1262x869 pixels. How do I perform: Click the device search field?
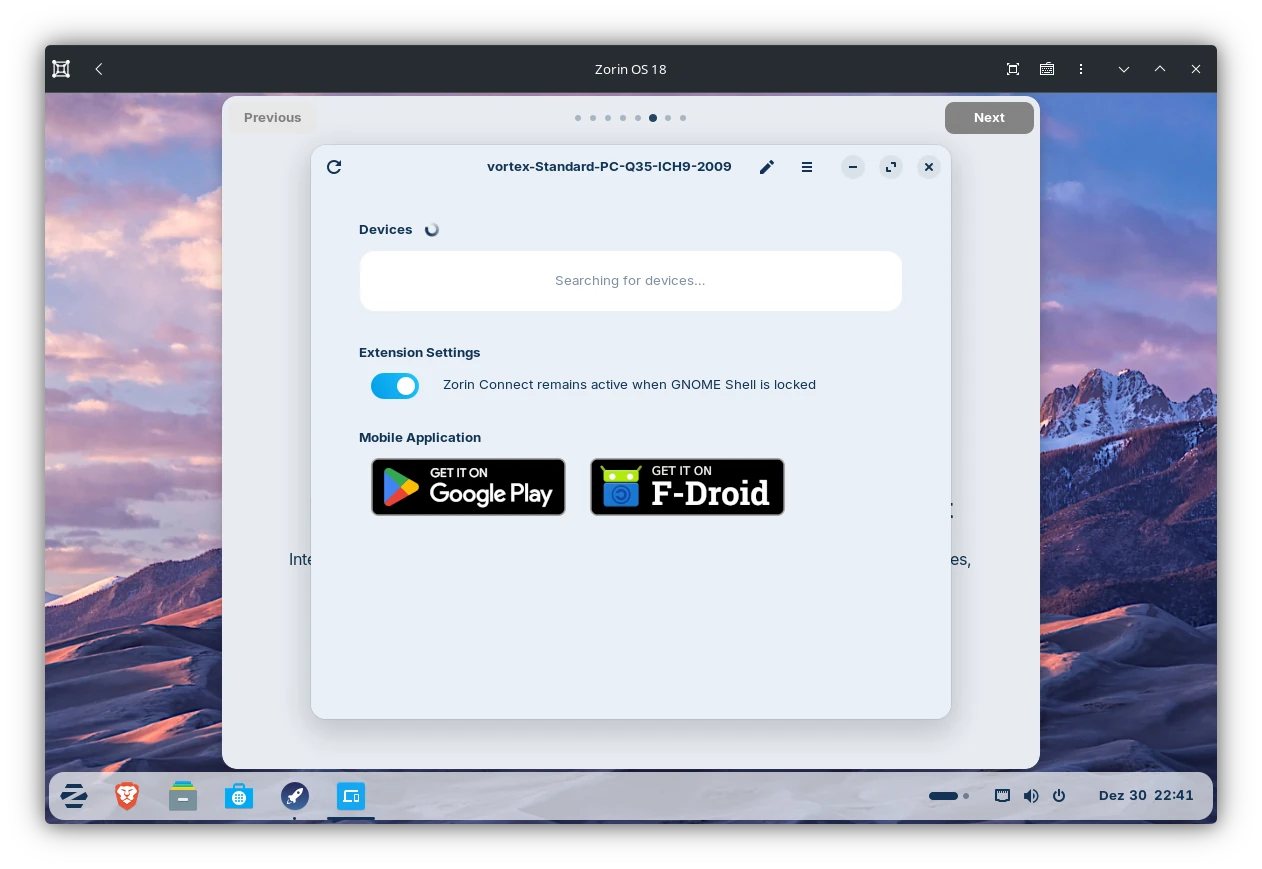tap(630, 281)
